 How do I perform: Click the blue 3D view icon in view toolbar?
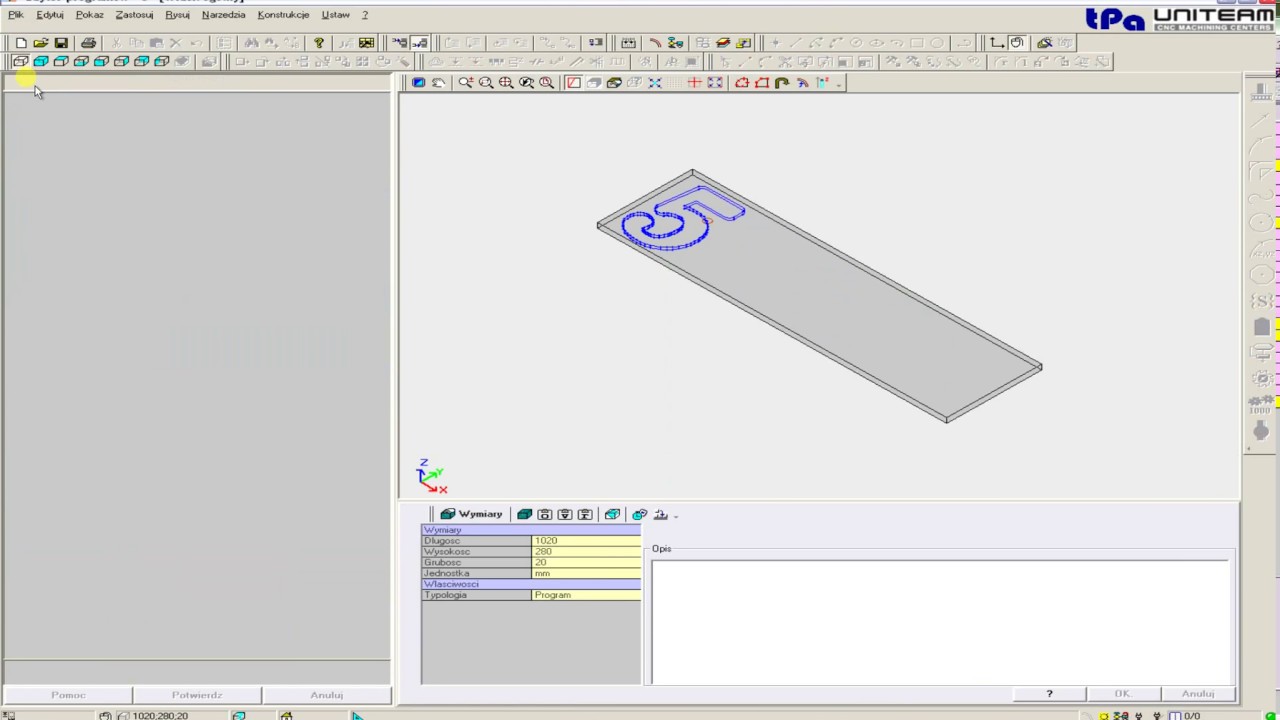click(418, 83)
